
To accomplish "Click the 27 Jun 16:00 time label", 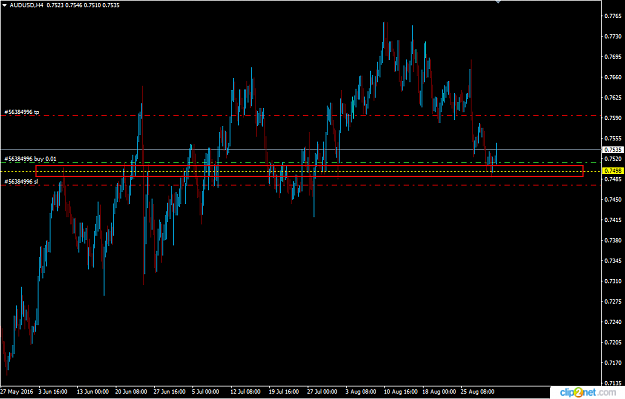I will point(169,391).
